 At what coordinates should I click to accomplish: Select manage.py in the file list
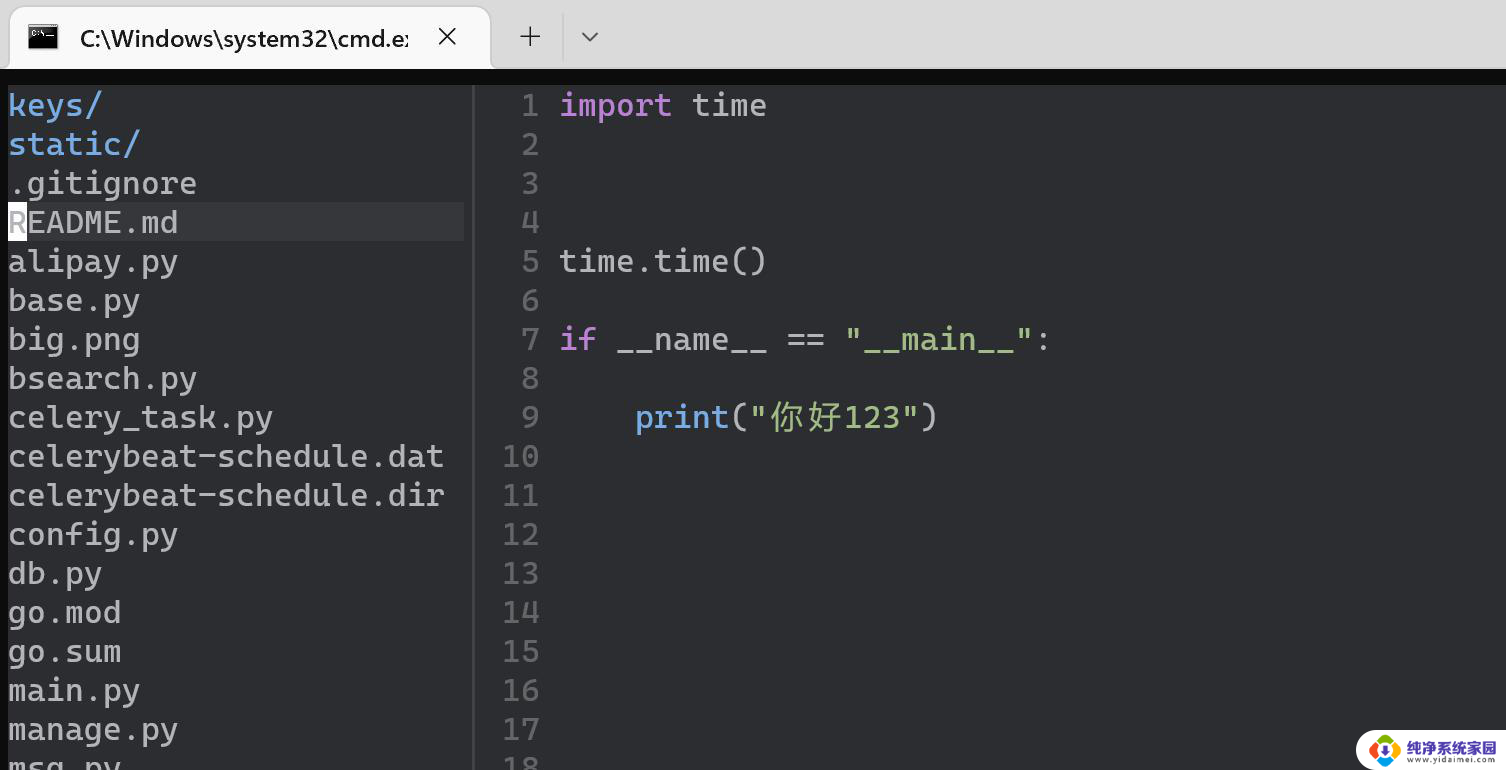(93, 730)
